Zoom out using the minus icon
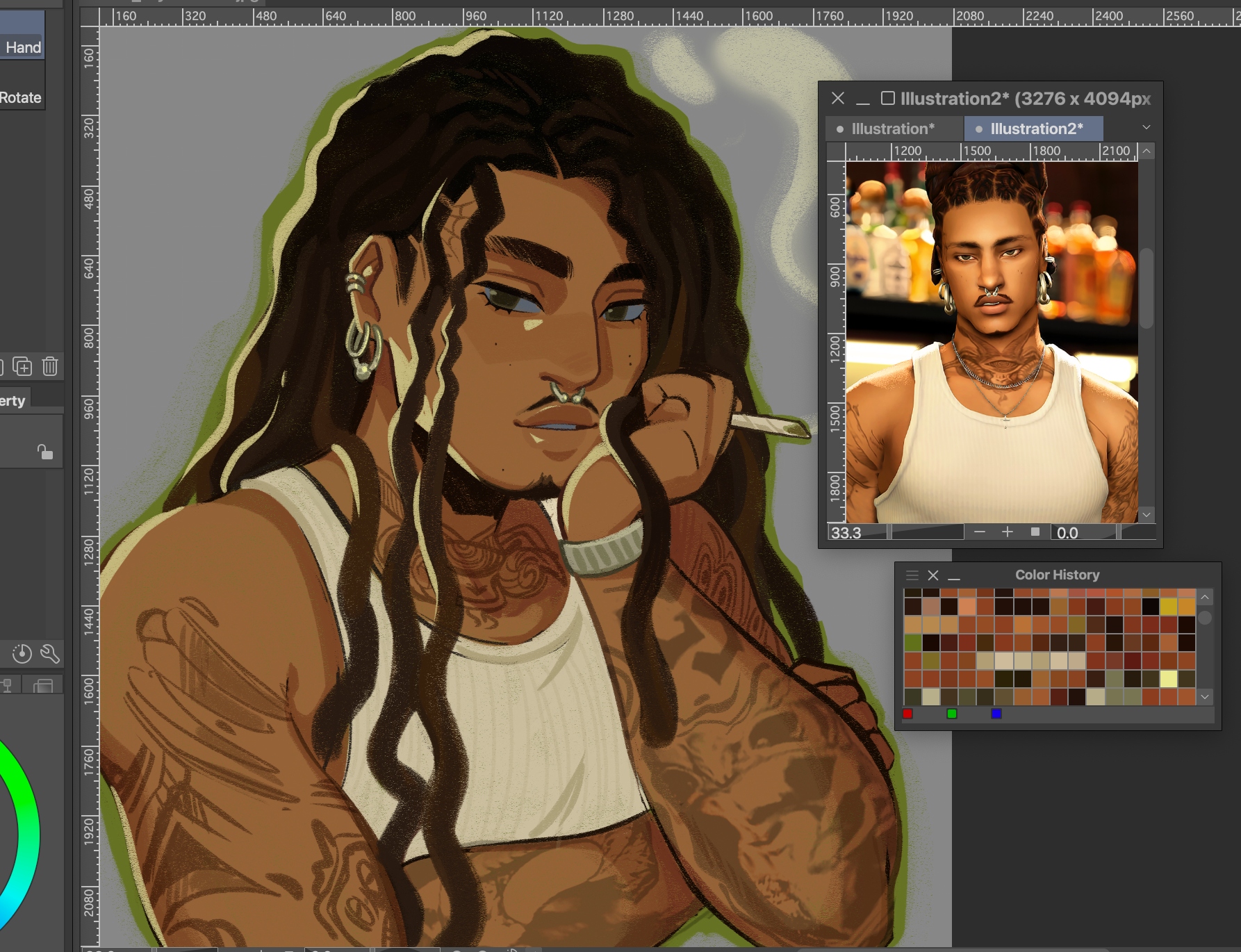This screenshot has width=1241, height=952. [x=980, y=532]
